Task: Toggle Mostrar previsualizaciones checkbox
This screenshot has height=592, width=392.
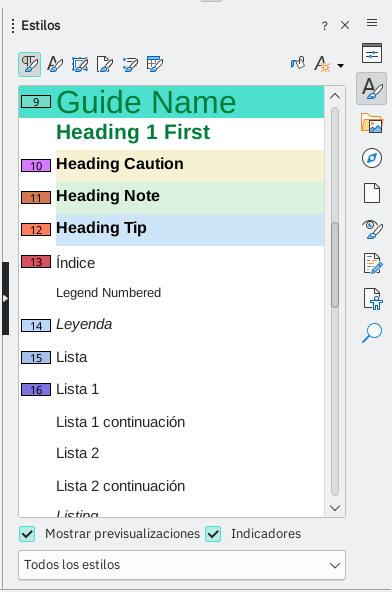Action: 27,534
